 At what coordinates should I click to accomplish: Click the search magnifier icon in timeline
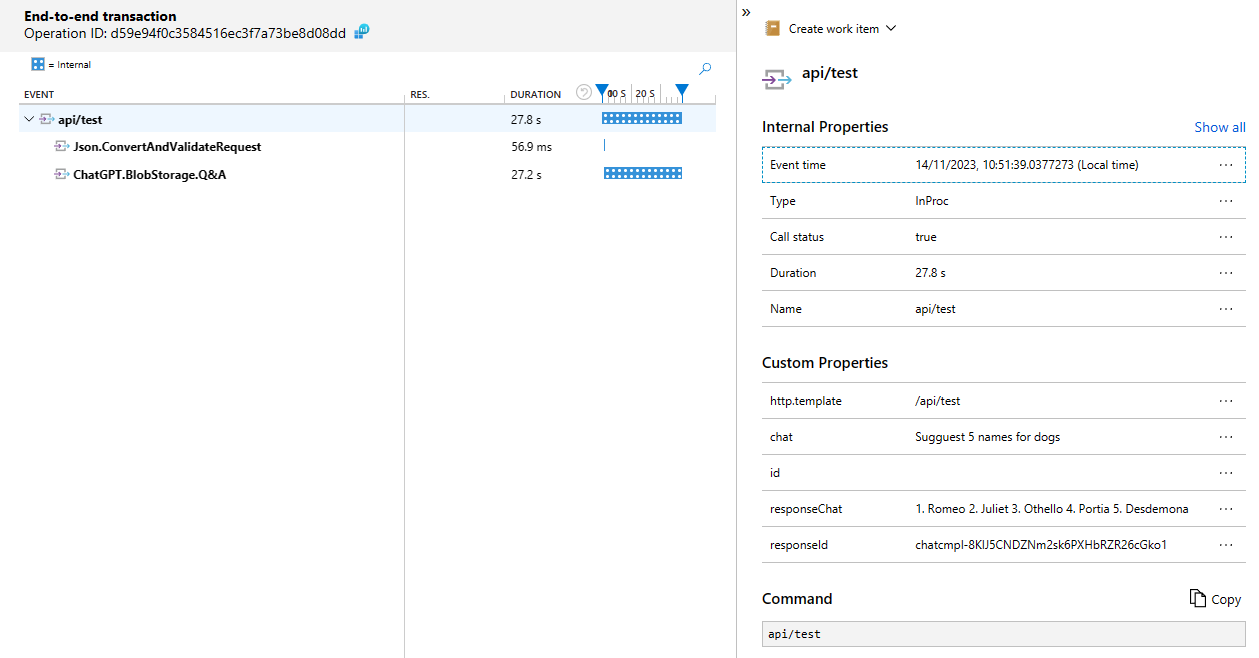pyautogui.click(x=705, y=69)
